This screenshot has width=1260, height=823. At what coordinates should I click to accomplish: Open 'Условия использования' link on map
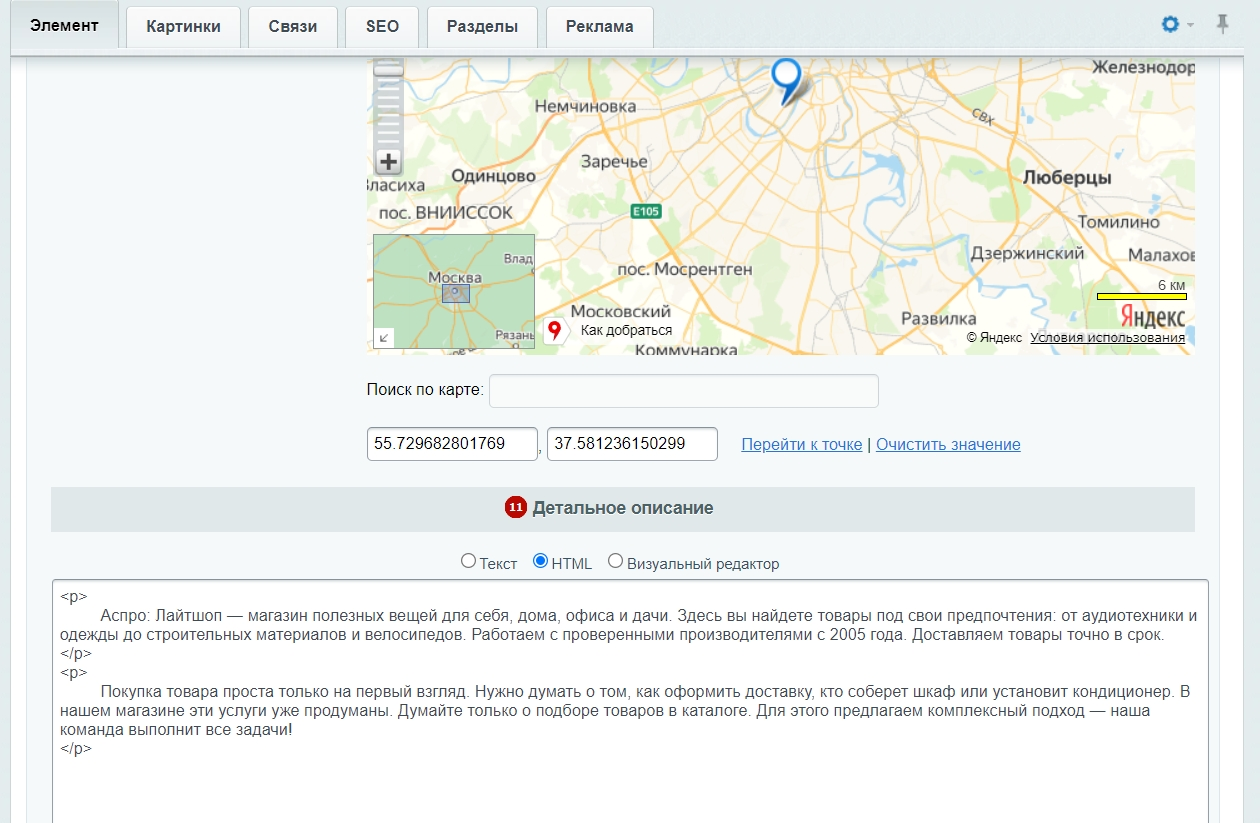[1107, 338]
